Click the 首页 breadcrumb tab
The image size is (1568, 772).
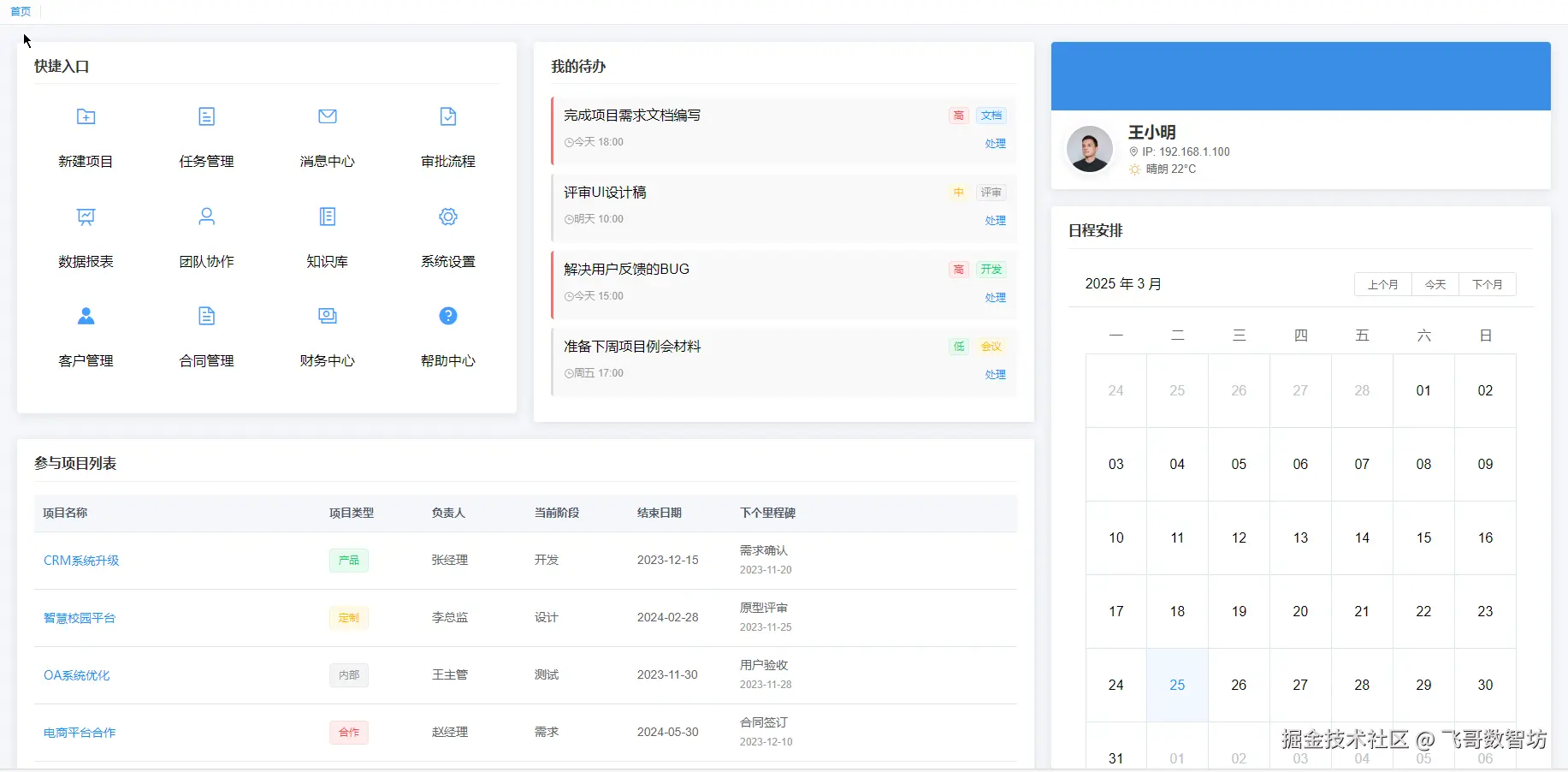[21, 11]
